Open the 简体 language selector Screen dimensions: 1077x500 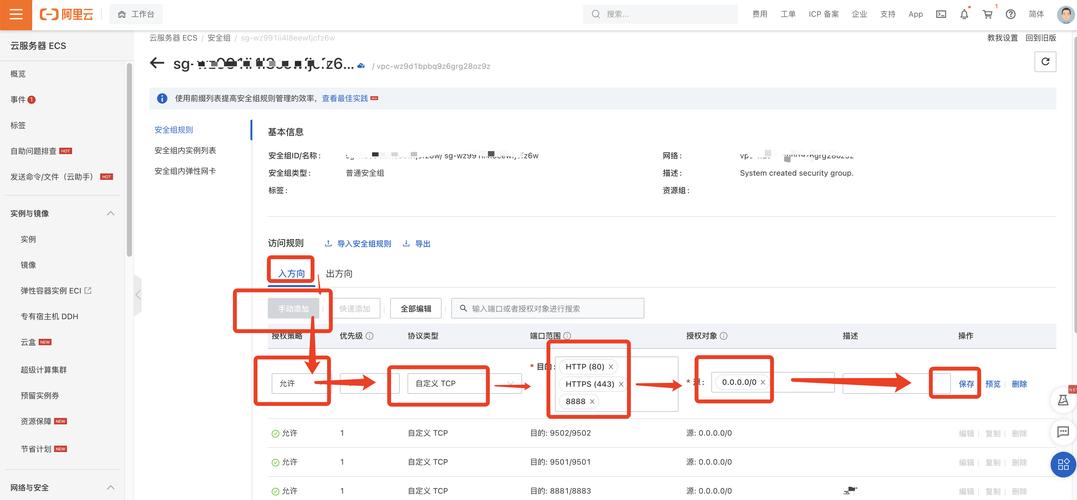[1036, 14]
